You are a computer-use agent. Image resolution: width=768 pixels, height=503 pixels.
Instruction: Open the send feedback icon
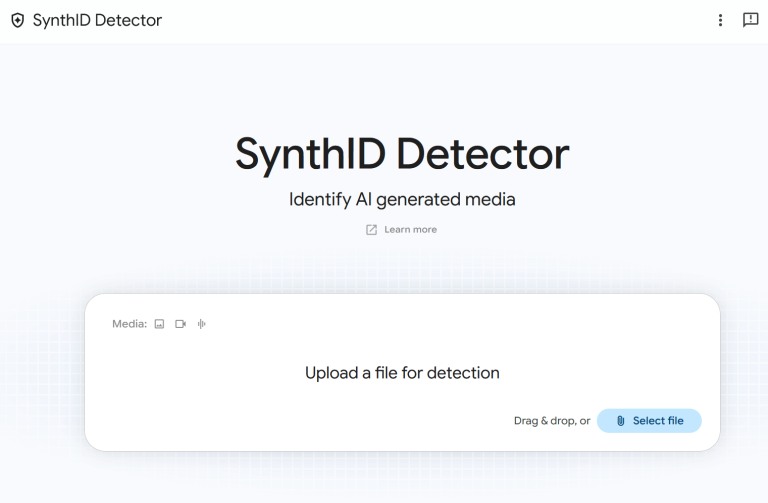point(750,20)
